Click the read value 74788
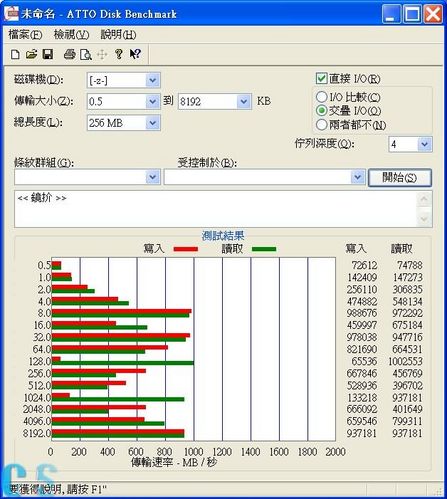This screenshot has width=447, height=499. [x=410, y=265]
